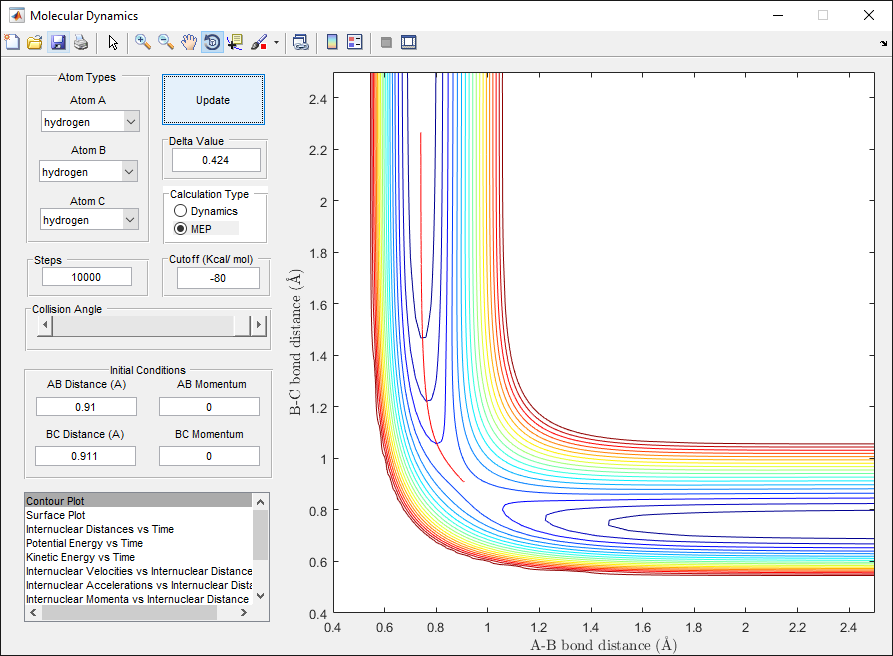Select the Data Cursor tool
Image resolution: width=893 pixels, height=656 pixels.
click(x=236, y=42)
